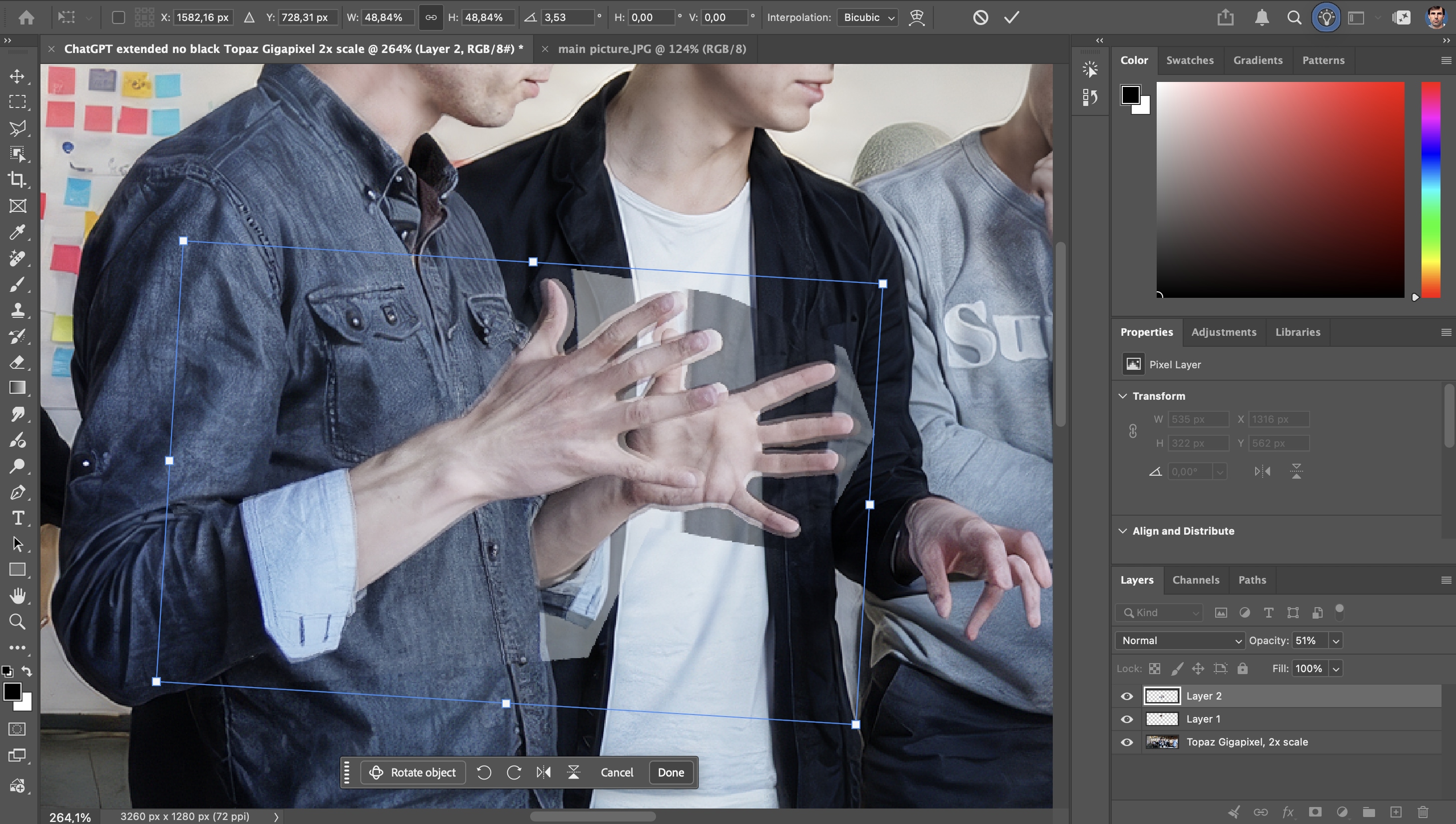Click the foreground color swatch in Color panel
The image size is (1456, 824).
click(x=1131, y=94)
